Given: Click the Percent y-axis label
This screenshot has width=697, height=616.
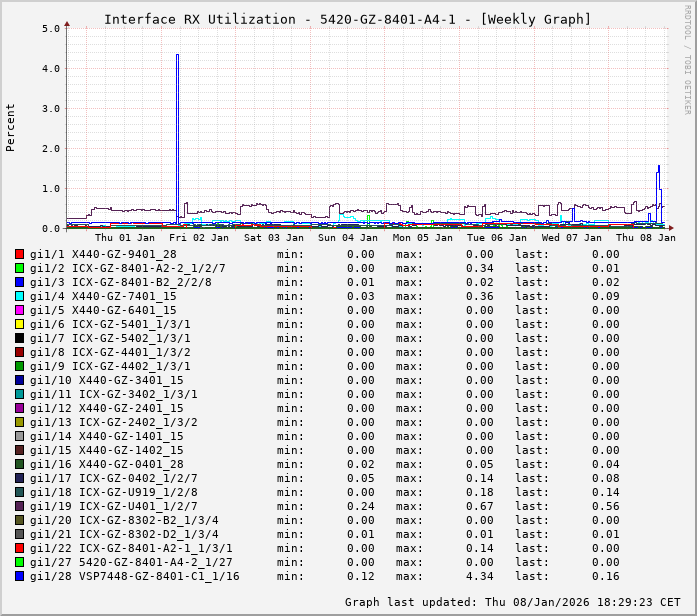Looking at the screenshot, I should coord(11,127).
